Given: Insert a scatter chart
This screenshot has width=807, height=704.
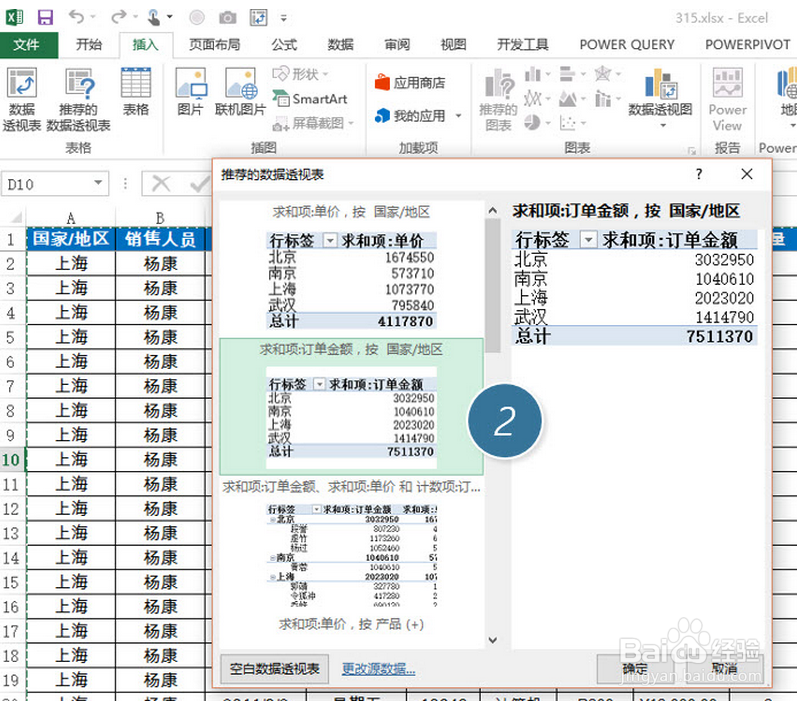Looking at the screenshot, I should 567,122.
